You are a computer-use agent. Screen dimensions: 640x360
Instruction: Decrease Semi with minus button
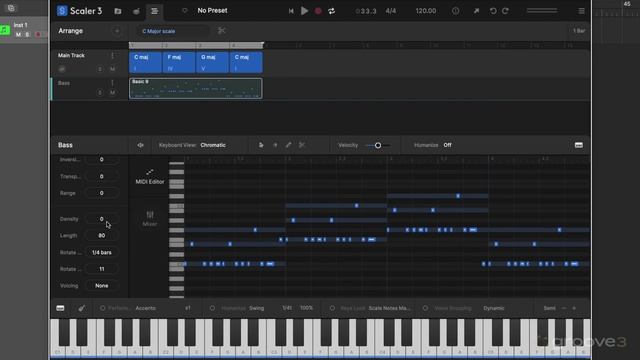click(564, 308)
